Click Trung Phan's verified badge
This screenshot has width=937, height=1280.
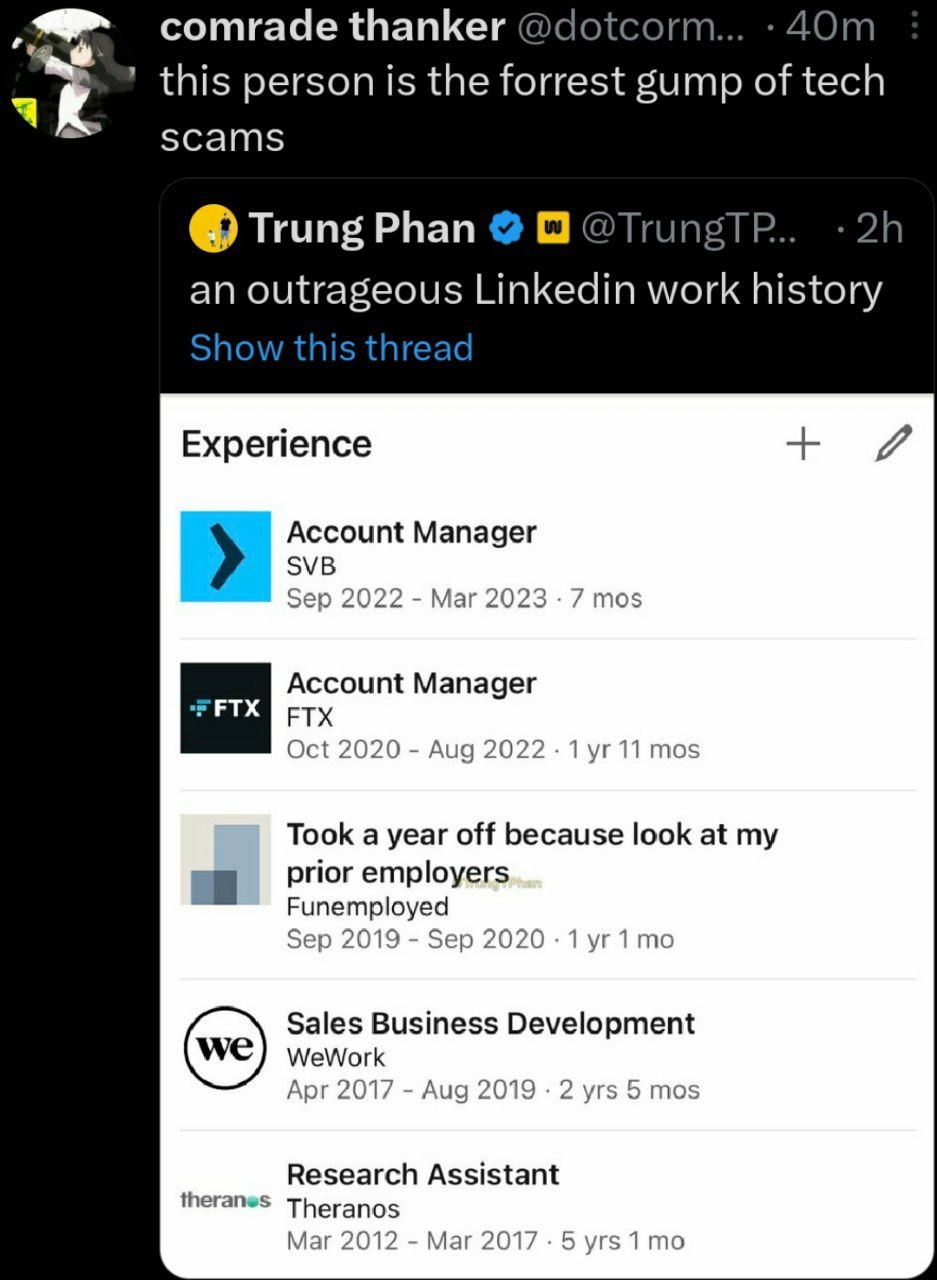click(x=506, y=230)
